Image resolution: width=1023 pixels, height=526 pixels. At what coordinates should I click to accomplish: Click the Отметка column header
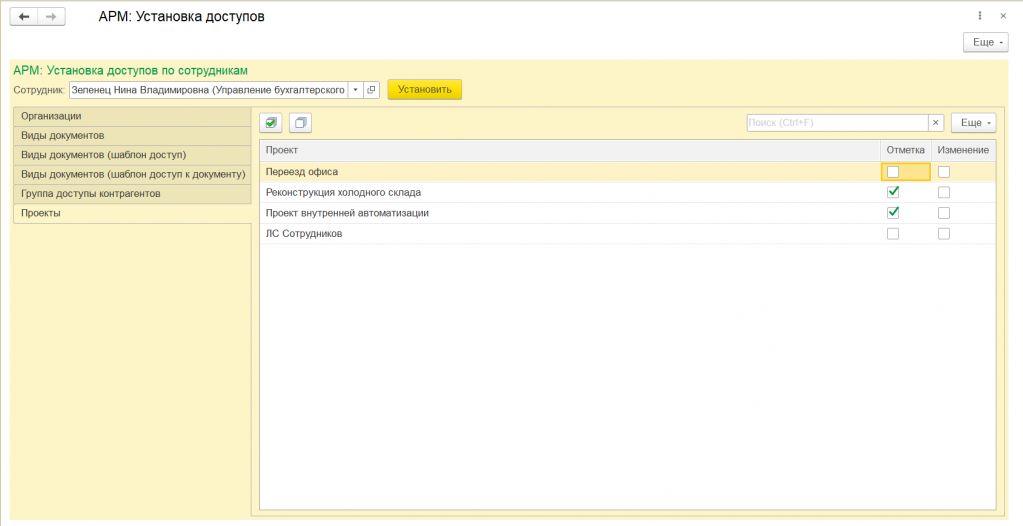(x=906, y=150)
